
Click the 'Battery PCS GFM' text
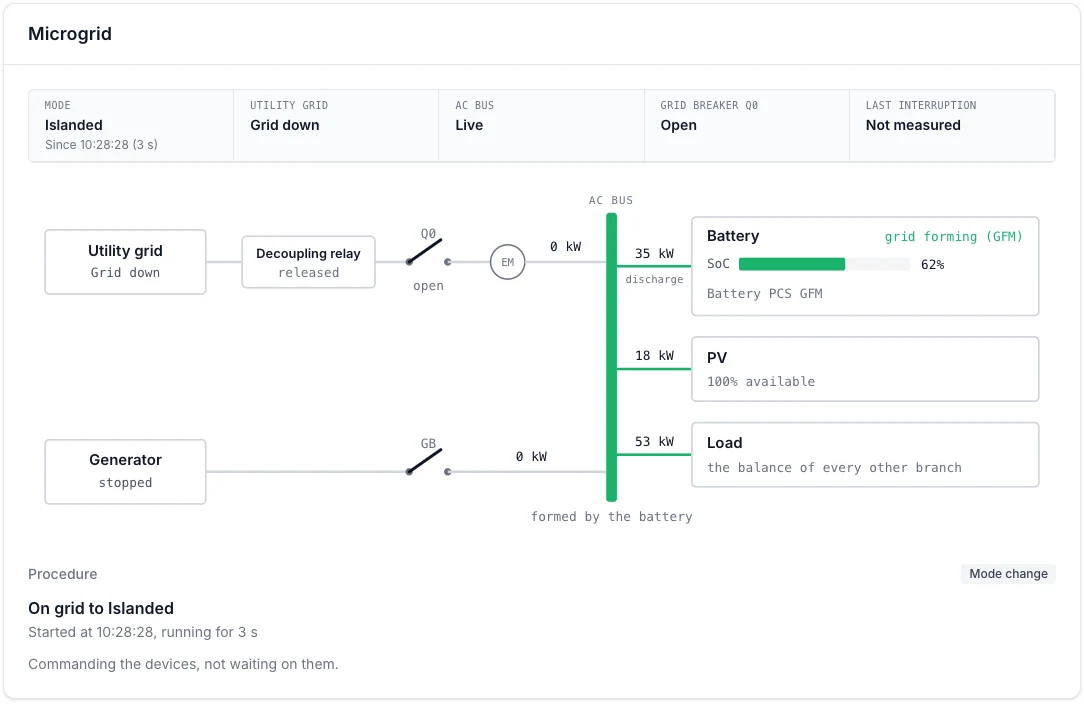click(x=765, y=294)
